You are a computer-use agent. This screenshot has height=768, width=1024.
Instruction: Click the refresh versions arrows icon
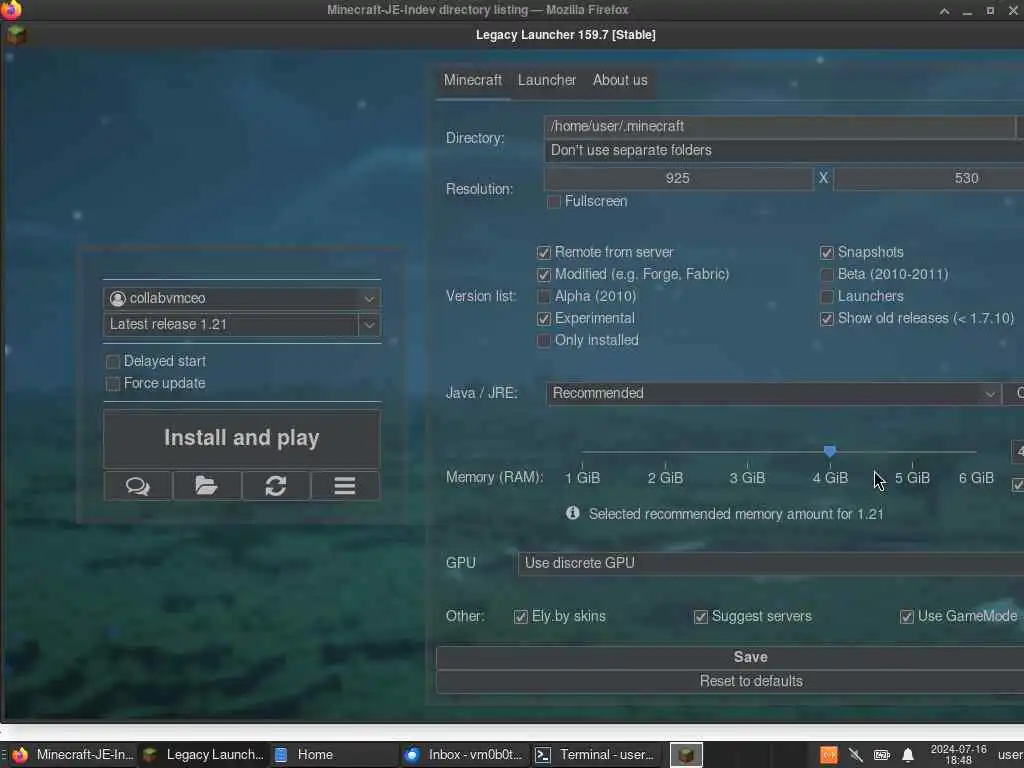[276, 486]
